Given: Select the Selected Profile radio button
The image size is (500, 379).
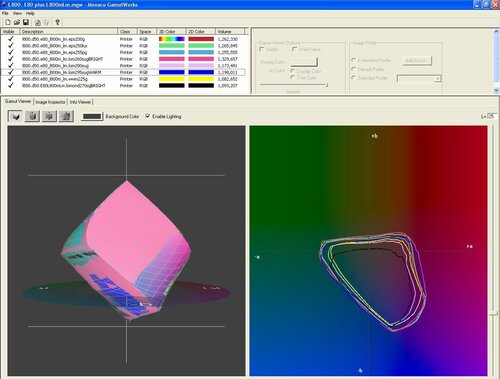Looking at the screenshot, I should pyautogui.click(x=353, y=78).
